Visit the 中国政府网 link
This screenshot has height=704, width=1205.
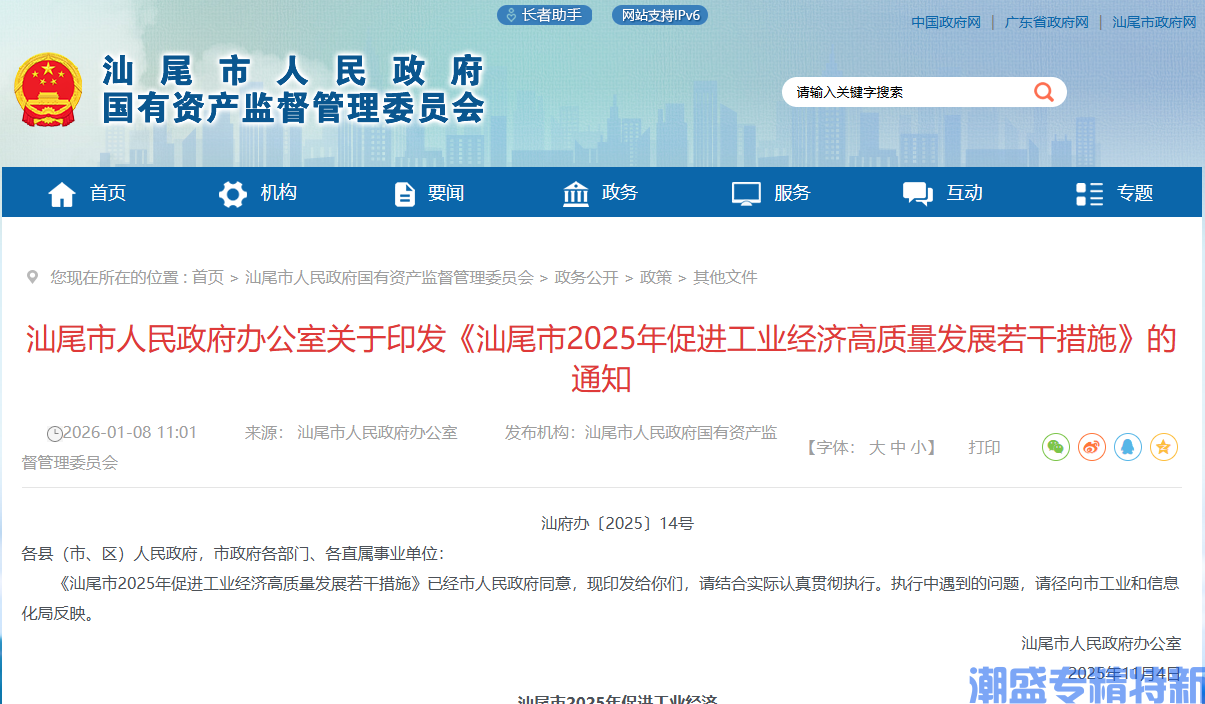coord(944,21)
